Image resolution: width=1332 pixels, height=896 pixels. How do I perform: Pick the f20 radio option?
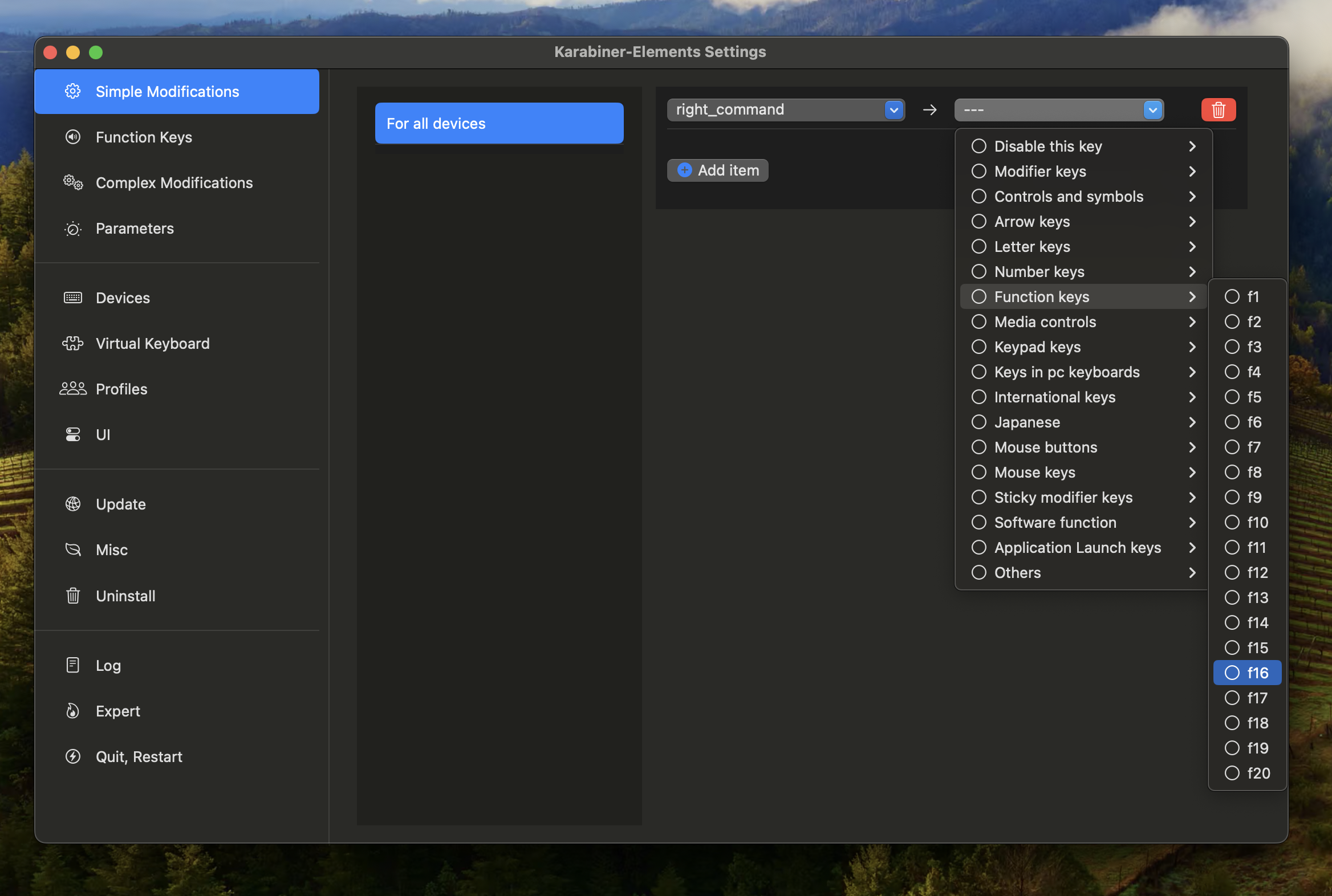[x=1232, y=773]
